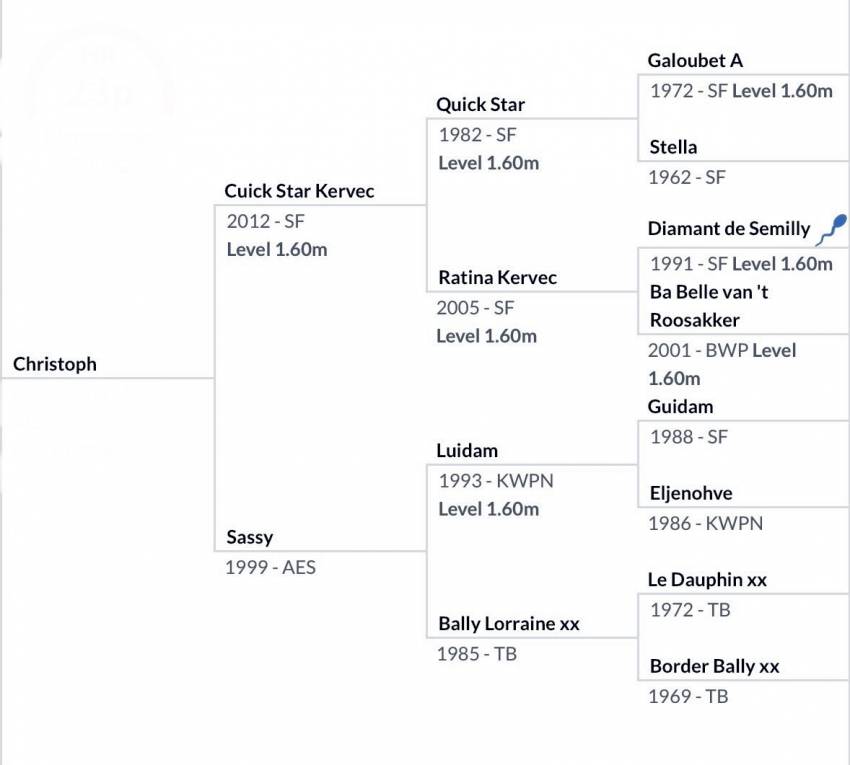Click Level 1.60m under Cuick Star Kervec
This screenshot has height=765, width=850.
coord(277,249)
